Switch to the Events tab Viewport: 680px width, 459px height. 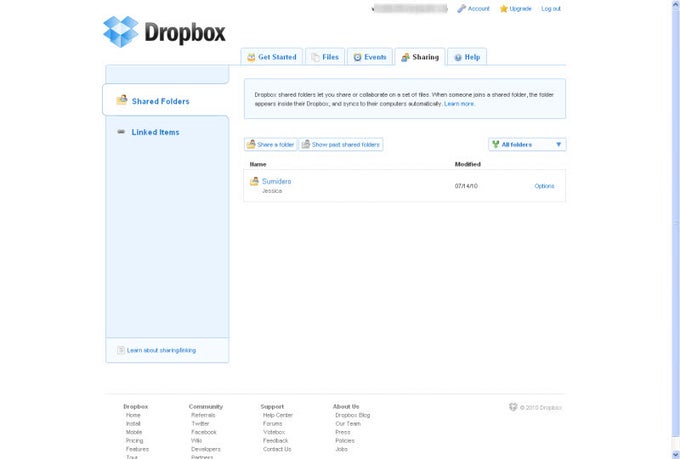point(369,57)
